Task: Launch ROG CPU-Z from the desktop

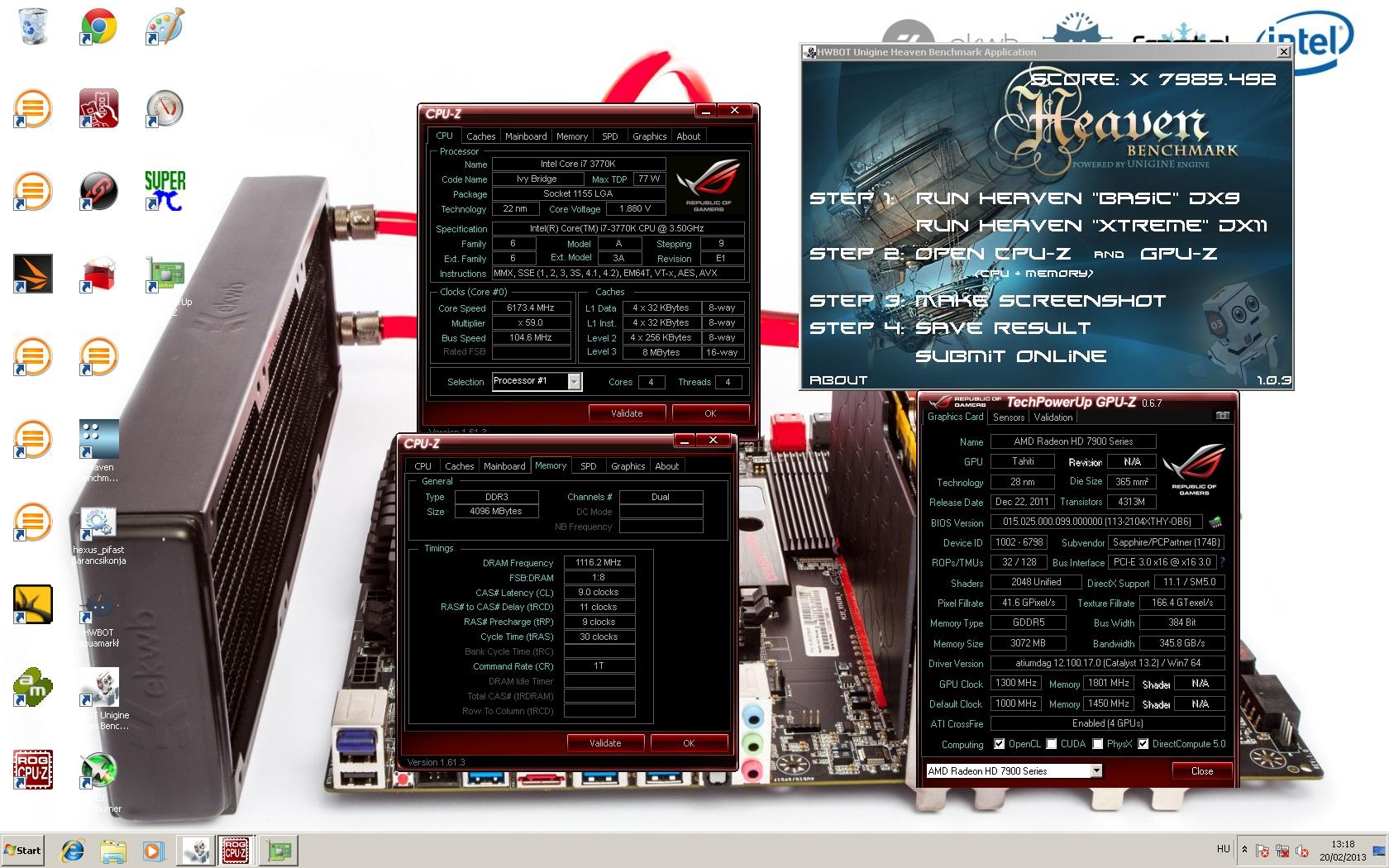Action: point(33,770)
